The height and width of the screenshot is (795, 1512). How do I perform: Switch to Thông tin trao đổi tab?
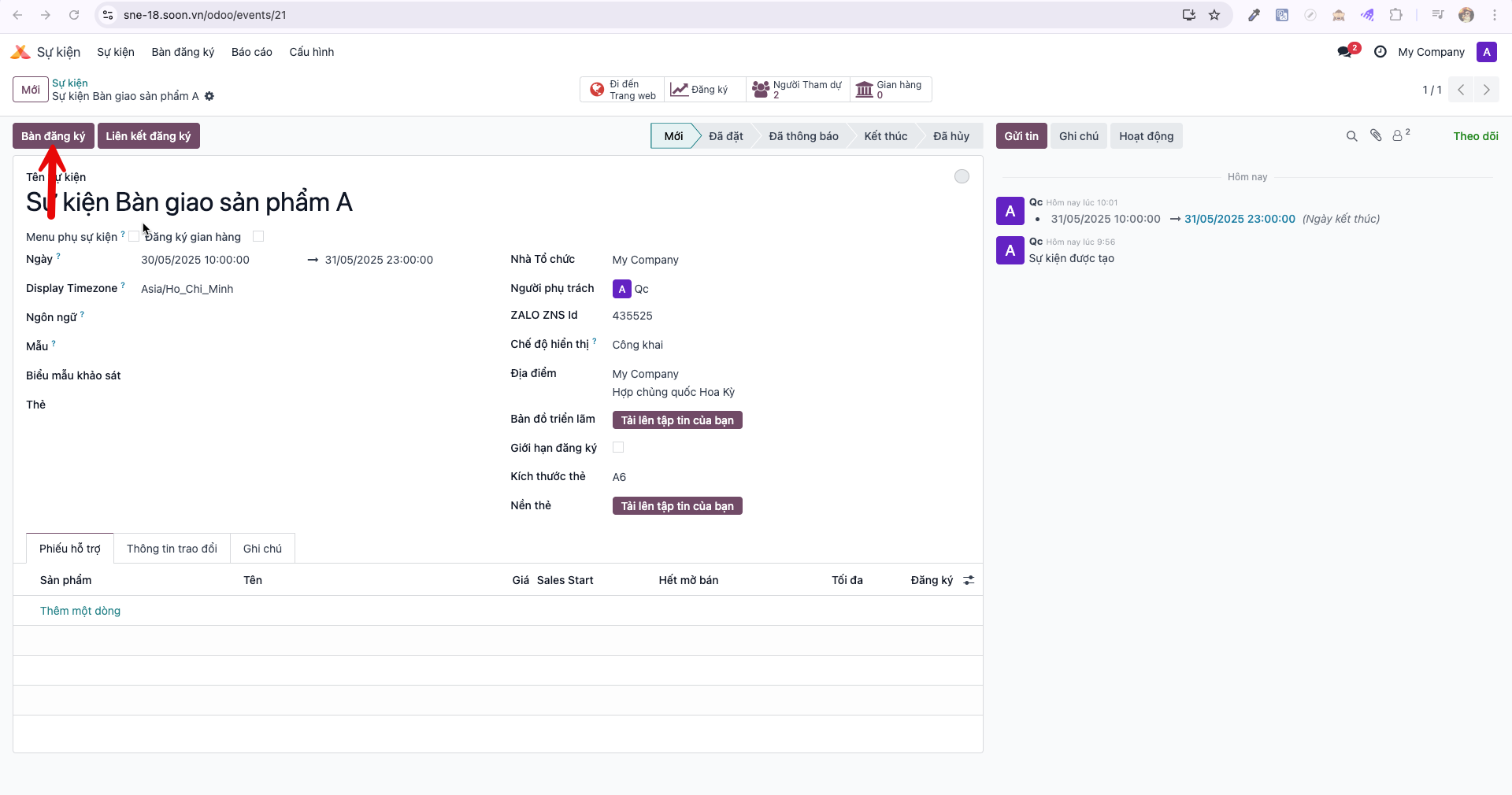tap(172, 549)
